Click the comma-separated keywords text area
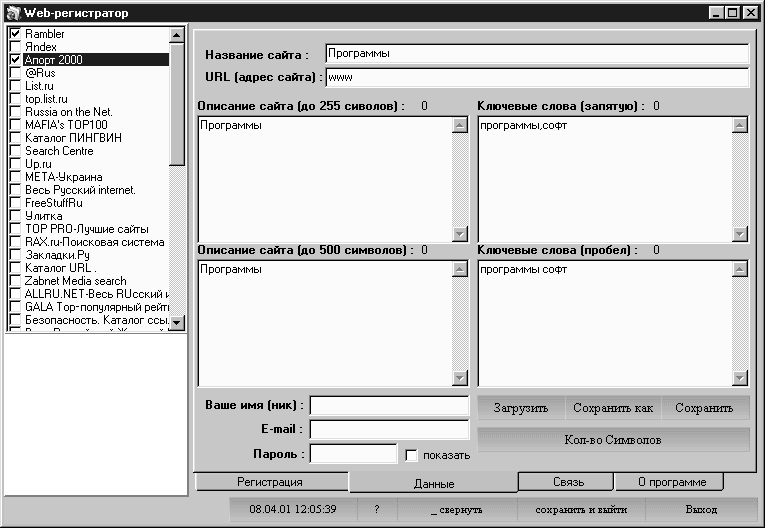This screenshot has width=765, height=528. (x=605, y=179)
